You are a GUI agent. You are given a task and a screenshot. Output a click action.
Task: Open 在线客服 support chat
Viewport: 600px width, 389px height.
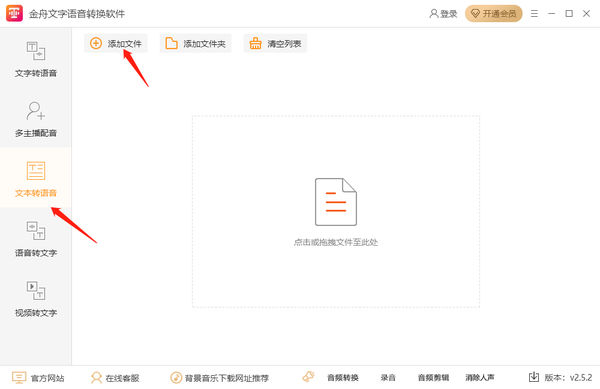pyautogui.click(x=115, y=378)
